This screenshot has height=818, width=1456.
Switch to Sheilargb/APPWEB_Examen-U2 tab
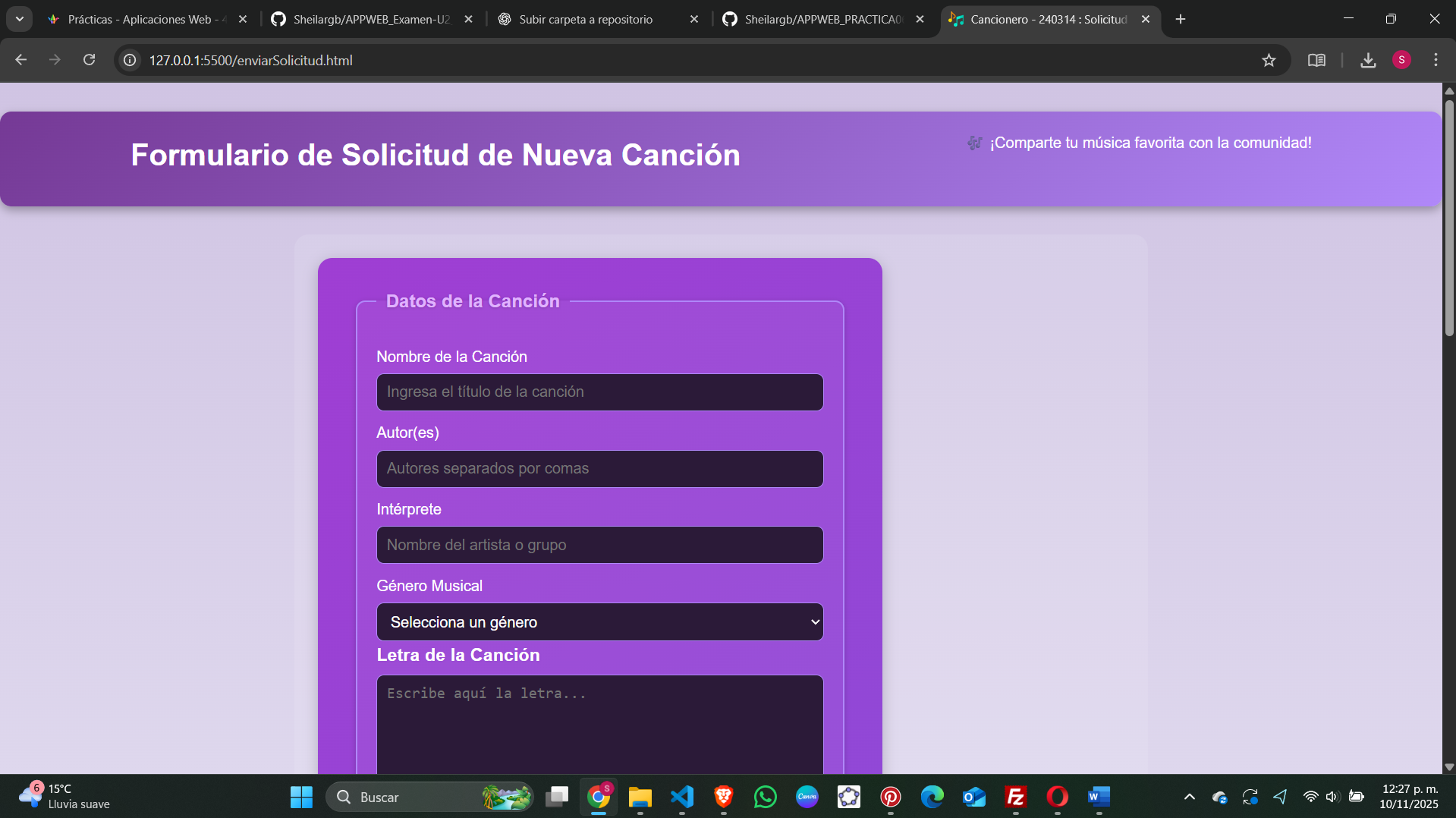point(371,20)
